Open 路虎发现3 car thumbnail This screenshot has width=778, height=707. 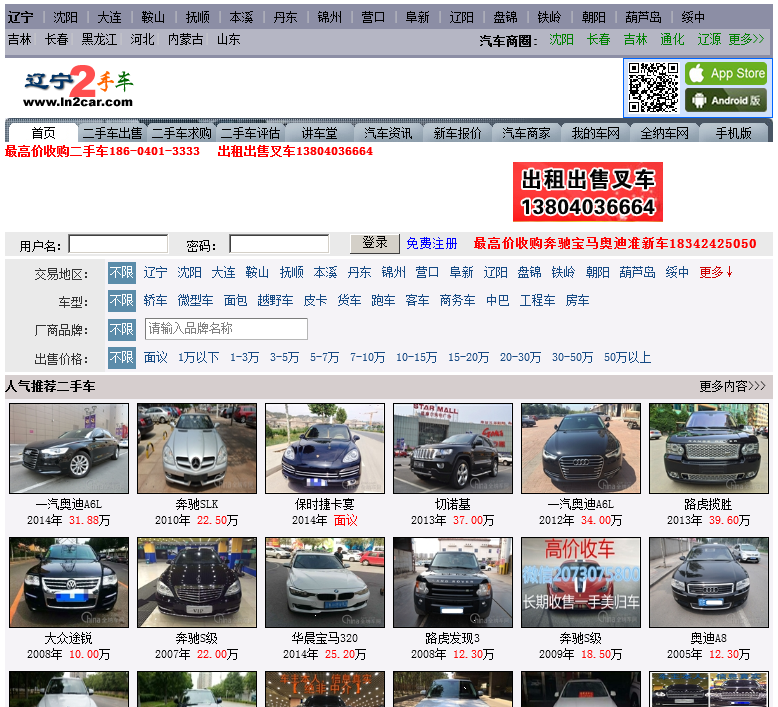[x=453, y=582]
